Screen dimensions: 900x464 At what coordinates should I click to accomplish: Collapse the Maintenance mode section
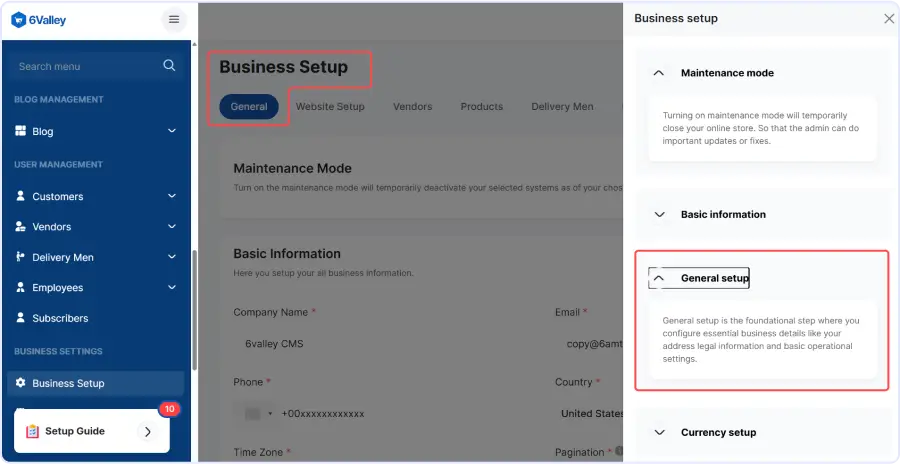coord(659,73)
